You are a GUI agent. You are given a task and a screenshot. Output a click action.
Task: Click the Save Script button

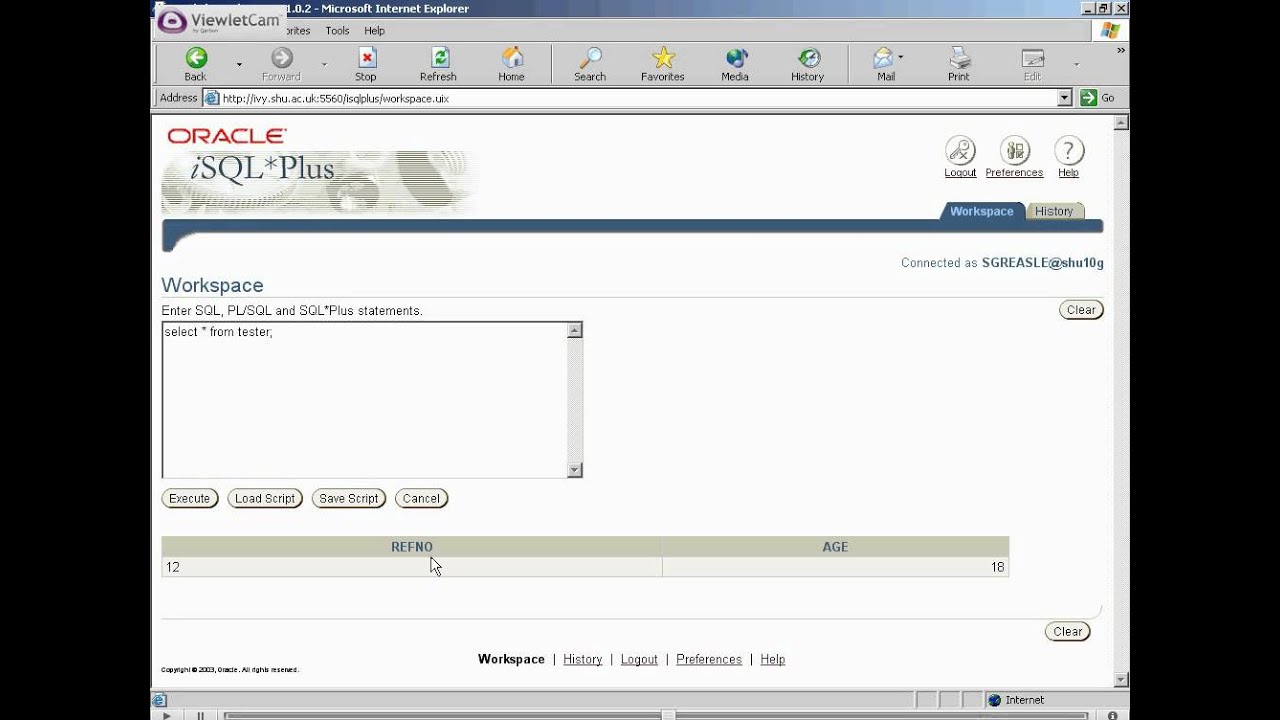coord(349,498)
